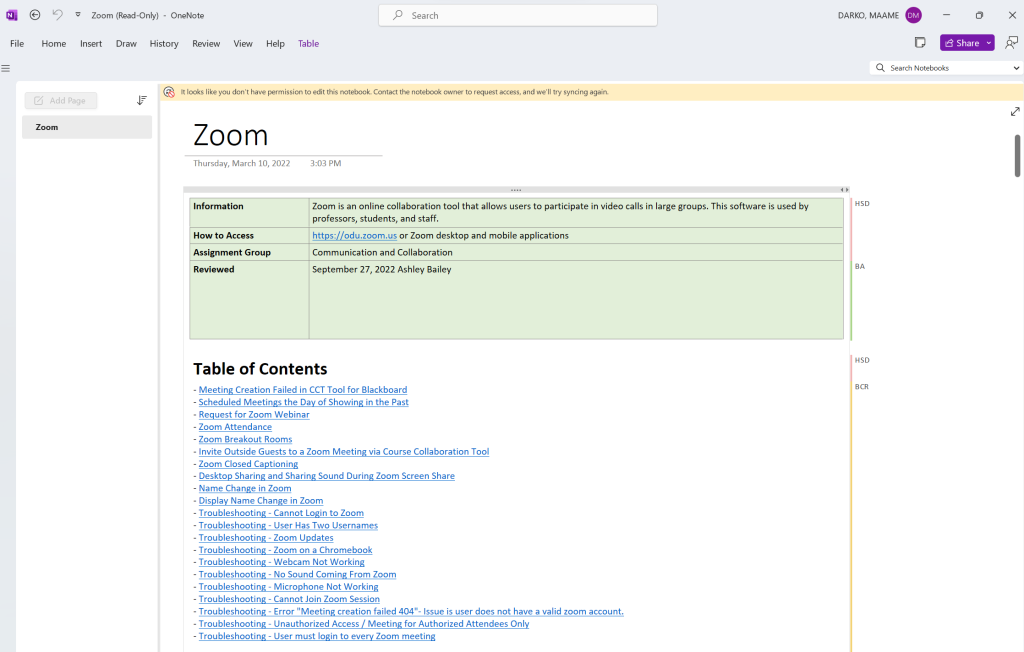The height and width of the screenshot is (652, 1024).
Task: Click the sync permission warning icon
Action: 169,92
